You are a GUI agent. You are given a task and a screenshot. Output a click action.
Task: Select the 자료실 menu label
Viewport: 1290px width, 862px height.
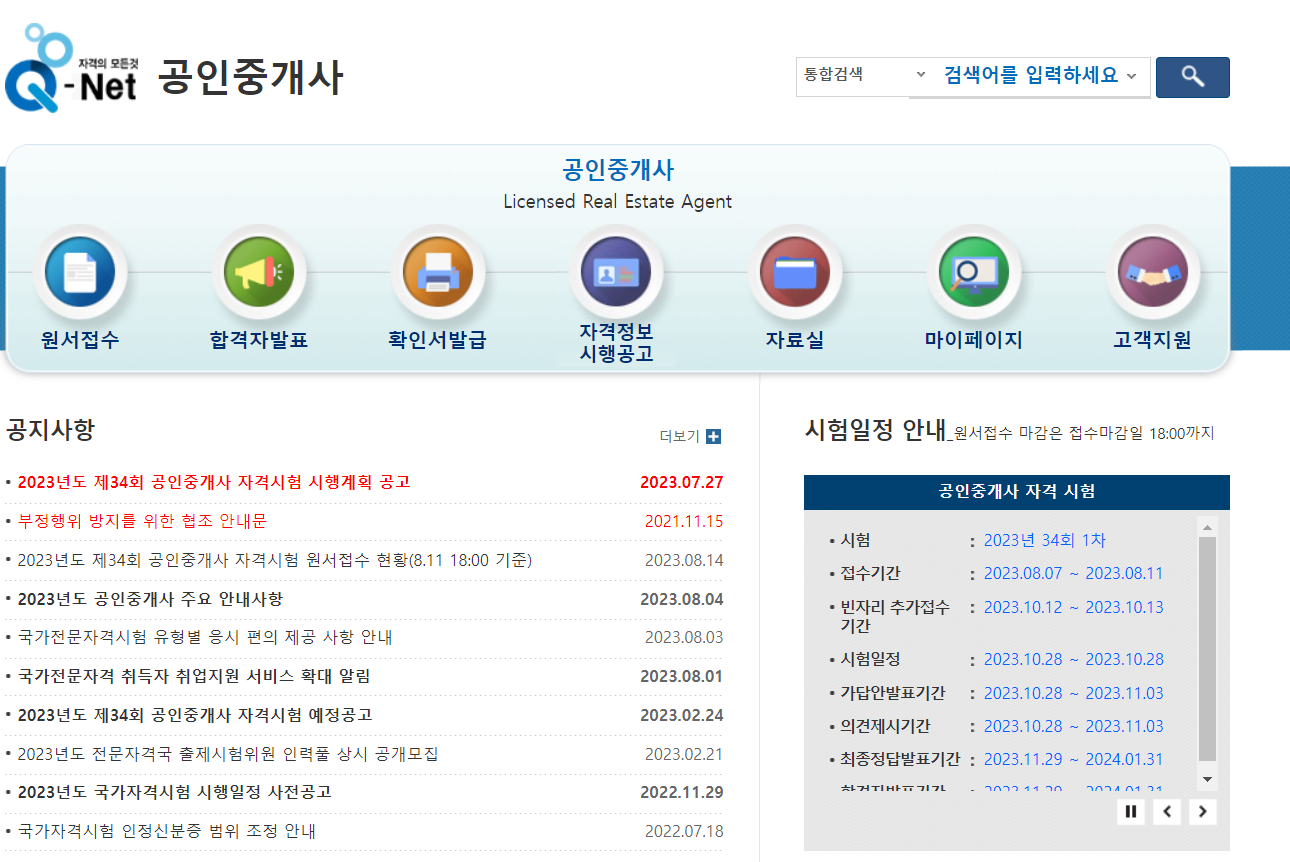pyautogui.click(x=795, y=340)
